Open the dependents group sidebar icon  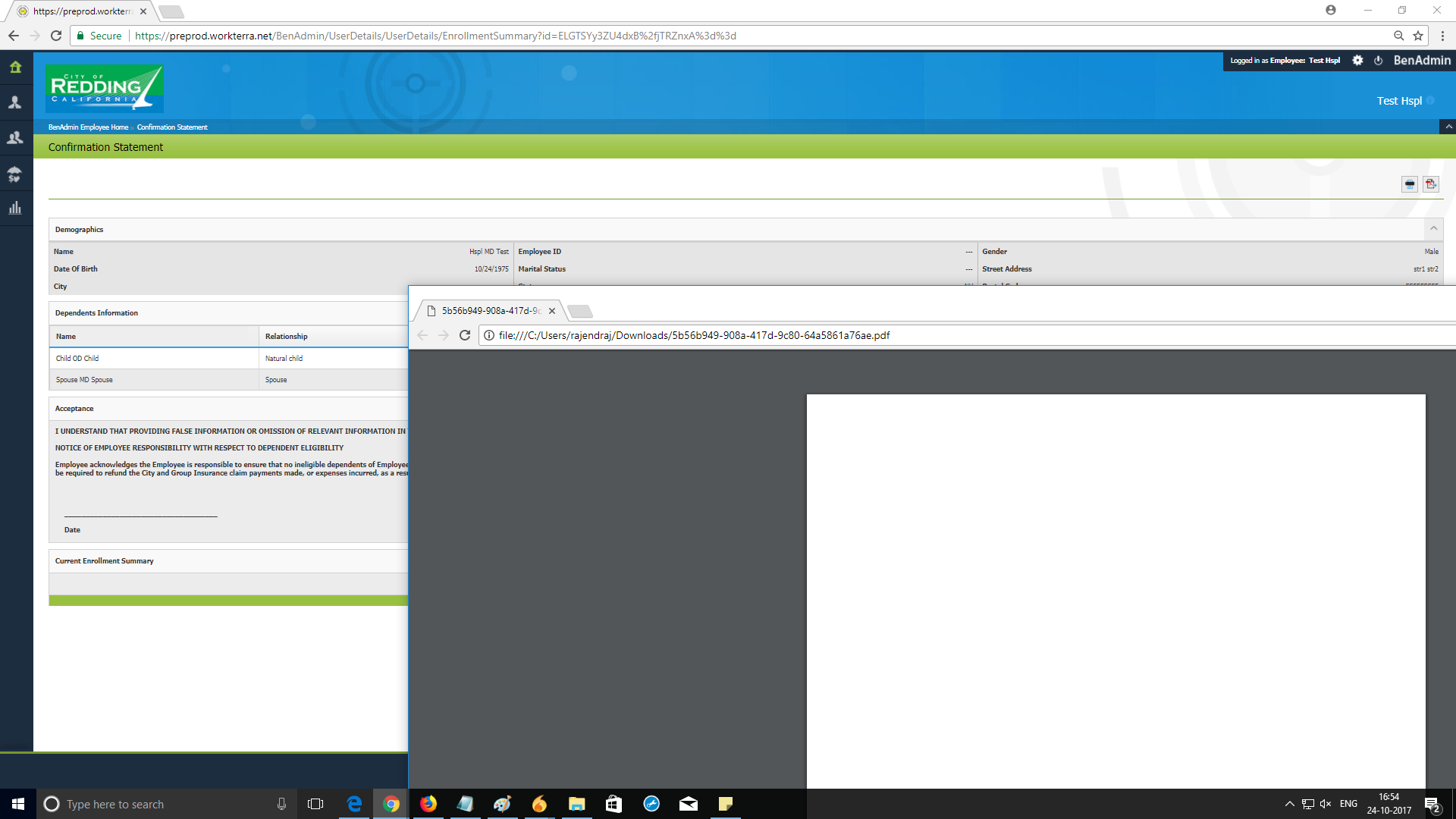[x=15, y=138]
